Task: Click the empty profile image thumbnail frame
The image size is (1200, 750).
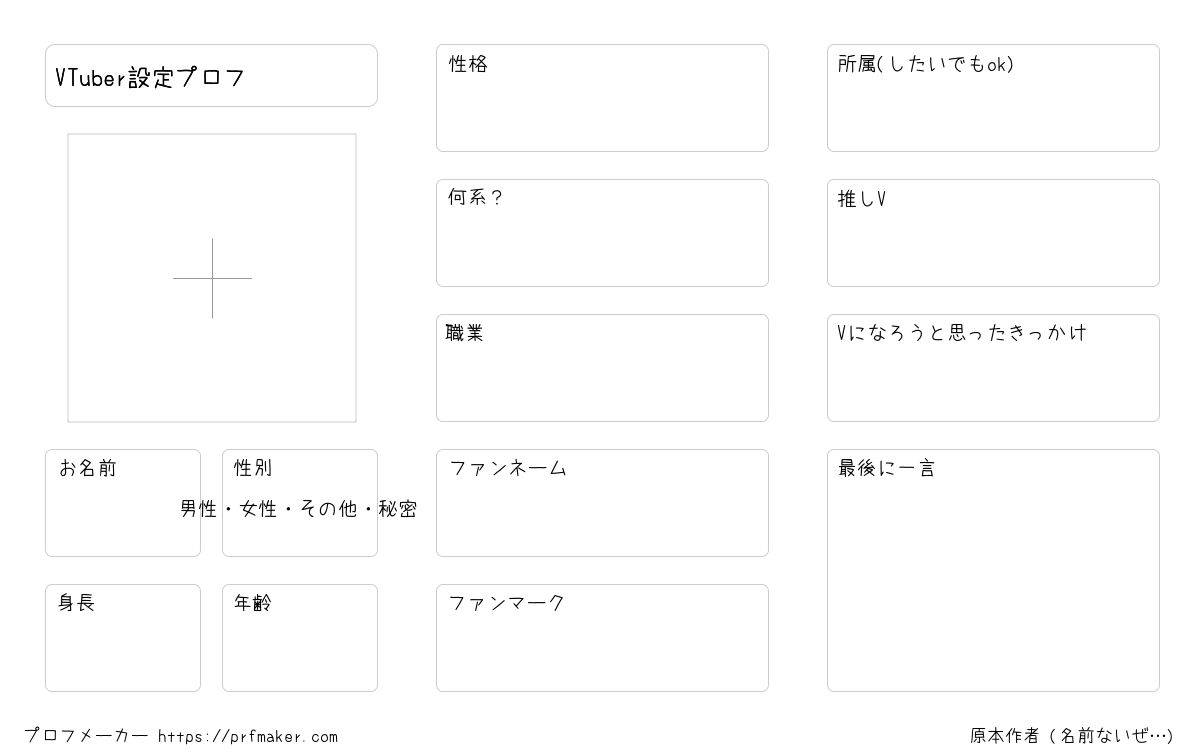Action: tap(212, 278)
